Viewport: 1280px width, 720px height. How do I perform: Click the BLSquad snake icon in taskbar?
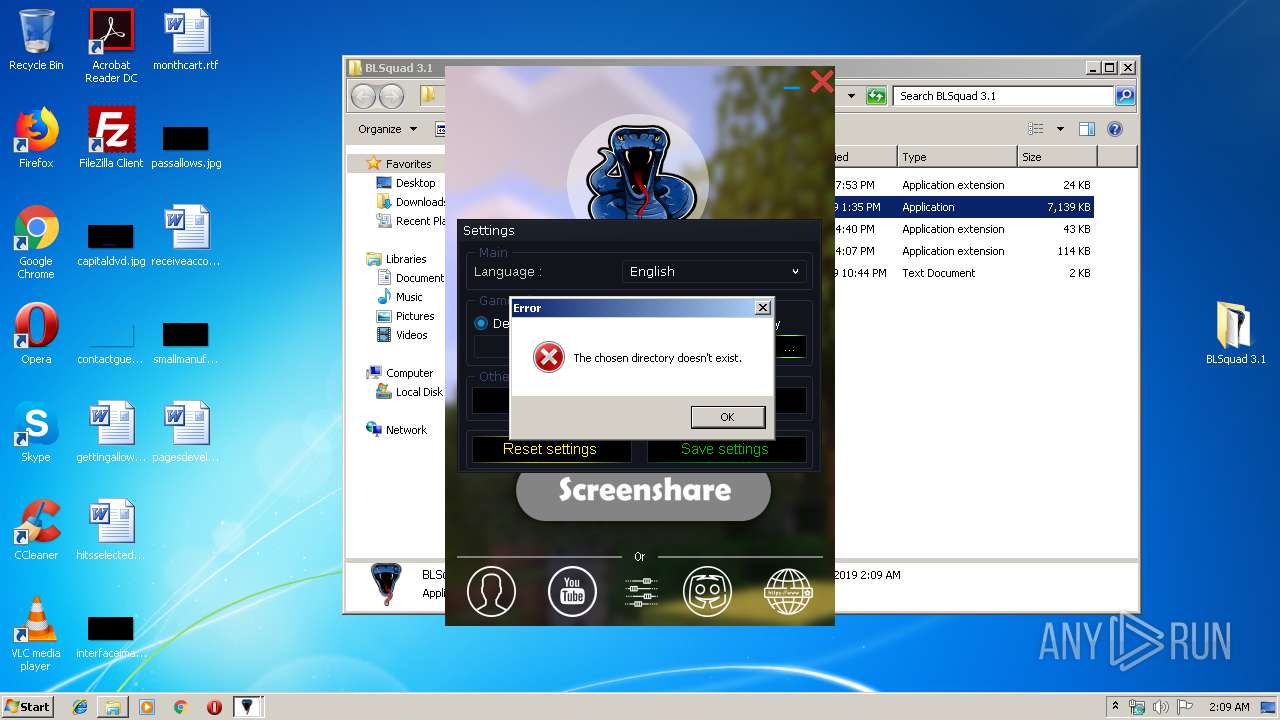[x=247, y=707]
